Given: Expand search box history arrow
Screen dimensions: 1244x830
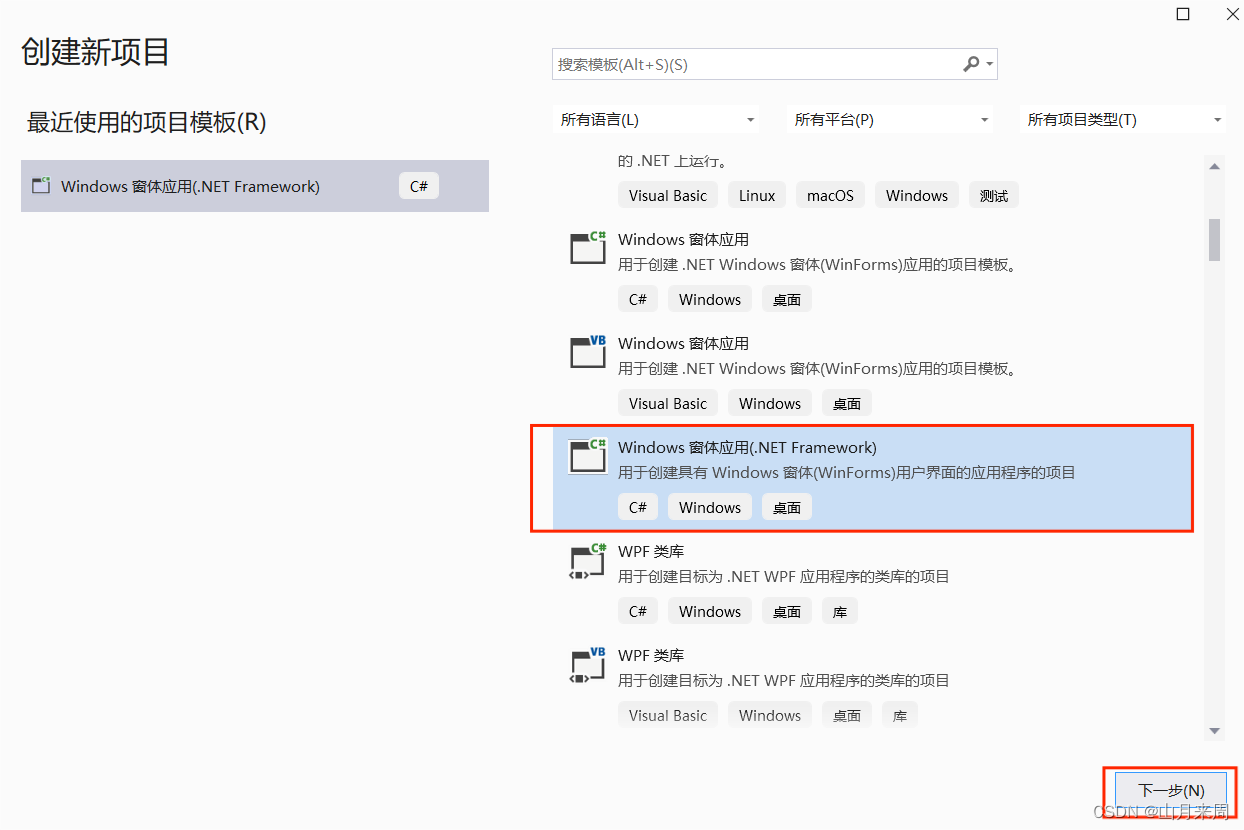Looking at the screenshot, I should coord(990,65).
